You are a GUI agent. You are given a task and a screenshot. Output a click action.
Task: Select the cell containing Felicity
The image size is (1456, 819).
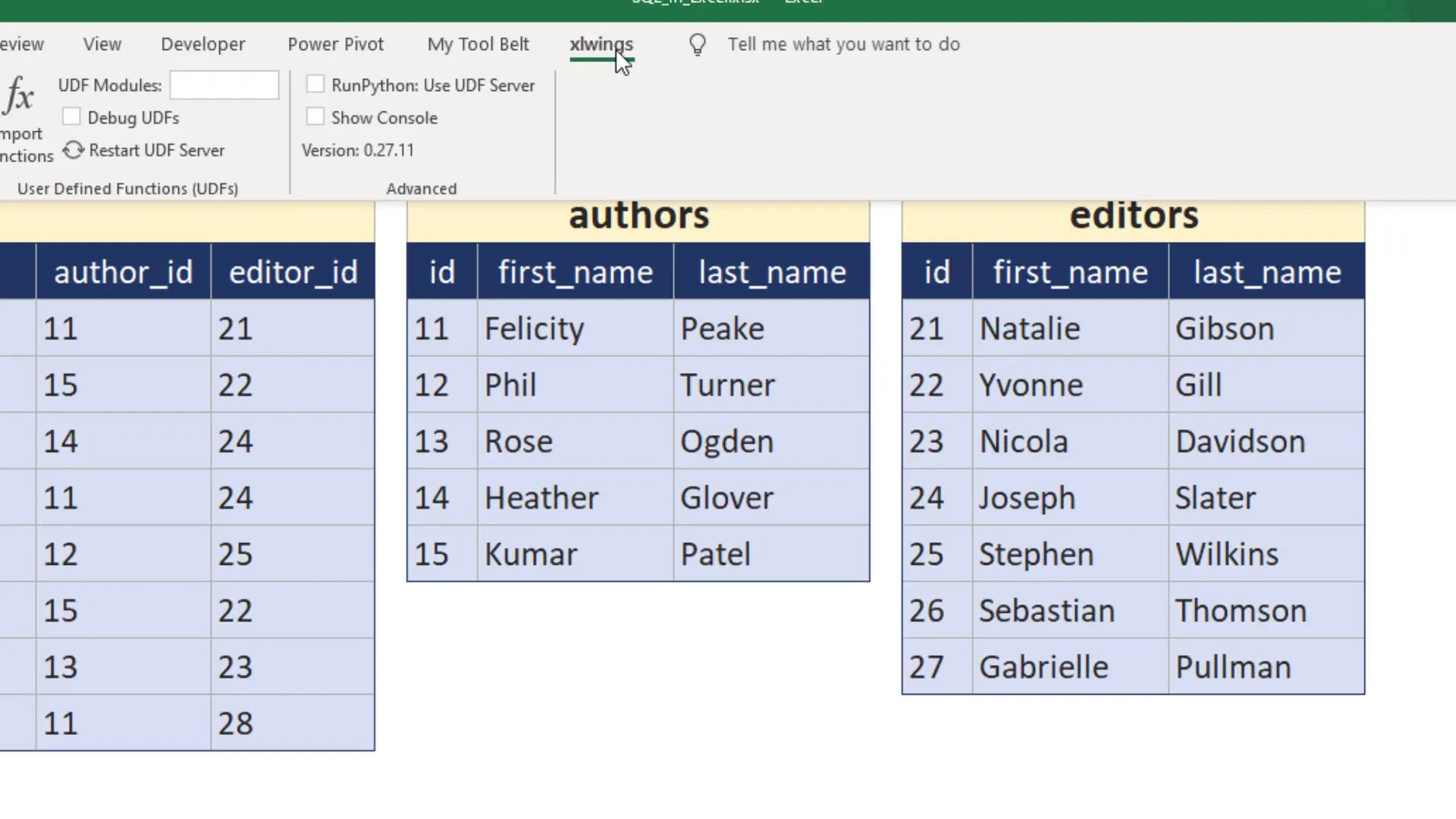[x=575, y=328]
